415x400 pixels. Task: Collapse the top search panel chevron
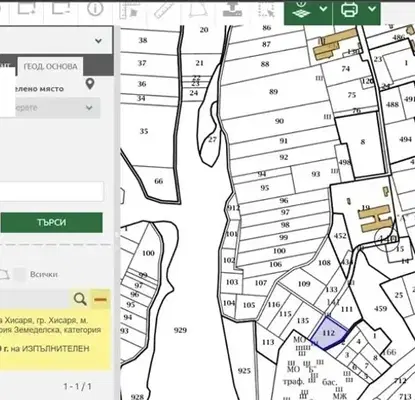click(x=98, y=41)
